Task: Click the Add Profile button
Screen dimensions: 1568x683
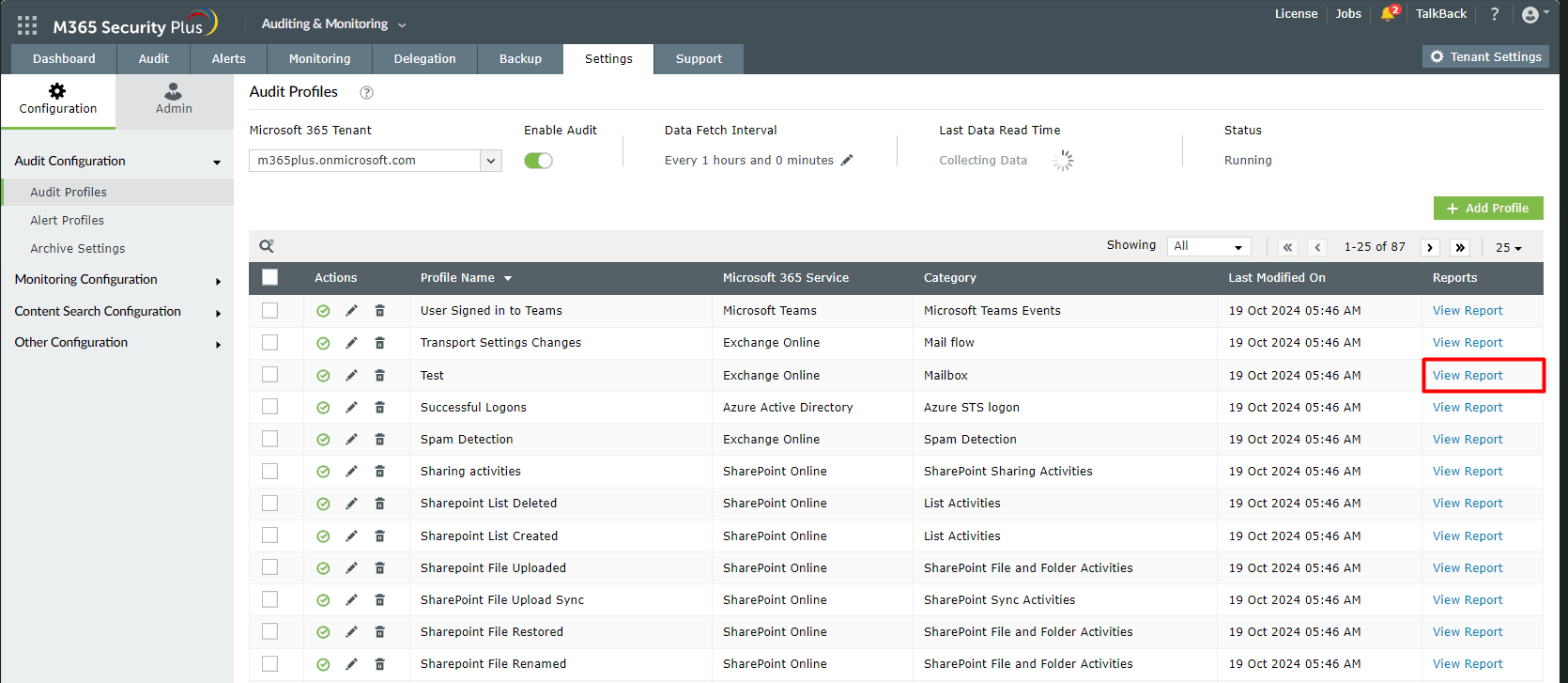Action: 1488,209
